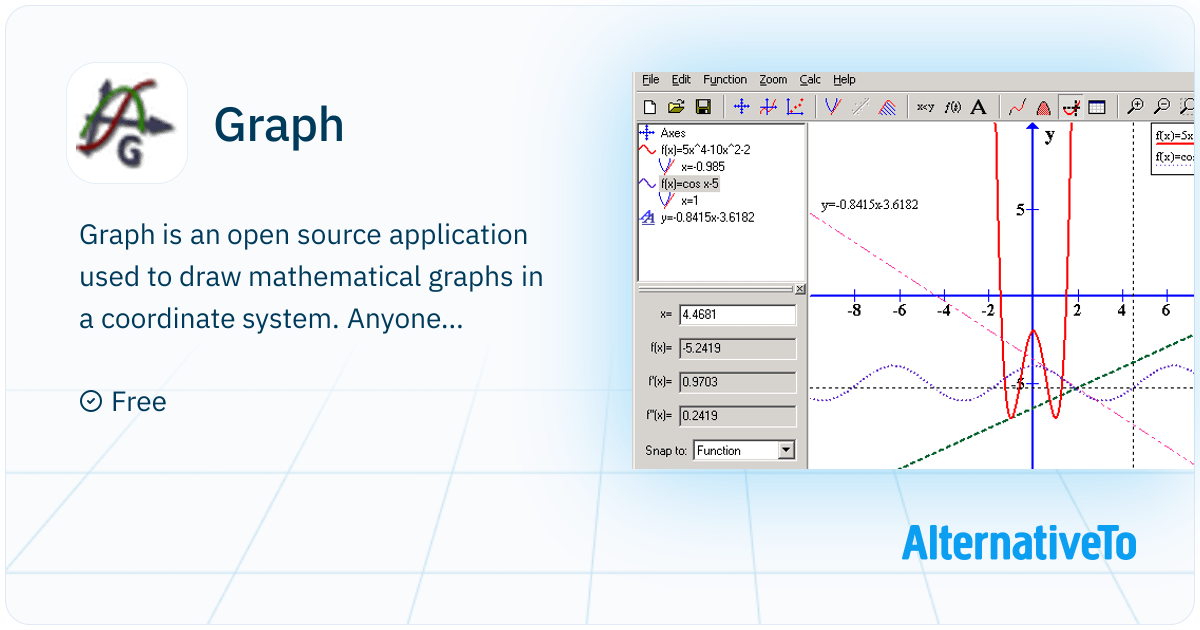Viewport: 1200px width, 630px height.
Task: Select f(x)=cos x-5 in the list
Action: 690,184
